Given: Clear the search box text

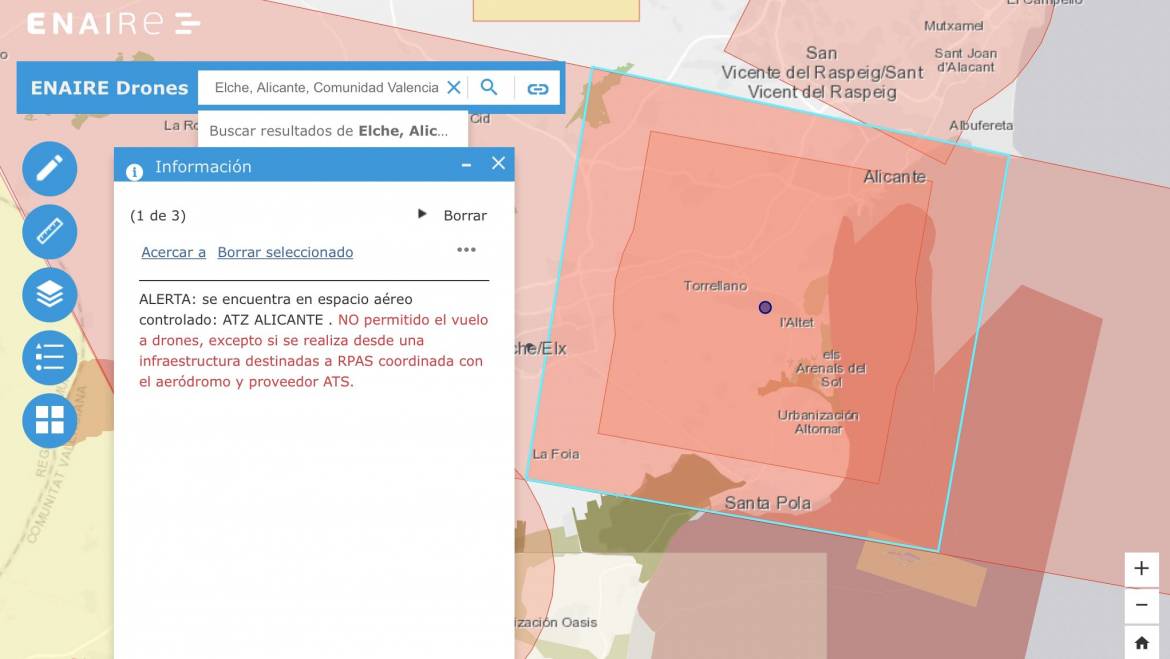Looking at the screenshot, I should tap(454, 88).
